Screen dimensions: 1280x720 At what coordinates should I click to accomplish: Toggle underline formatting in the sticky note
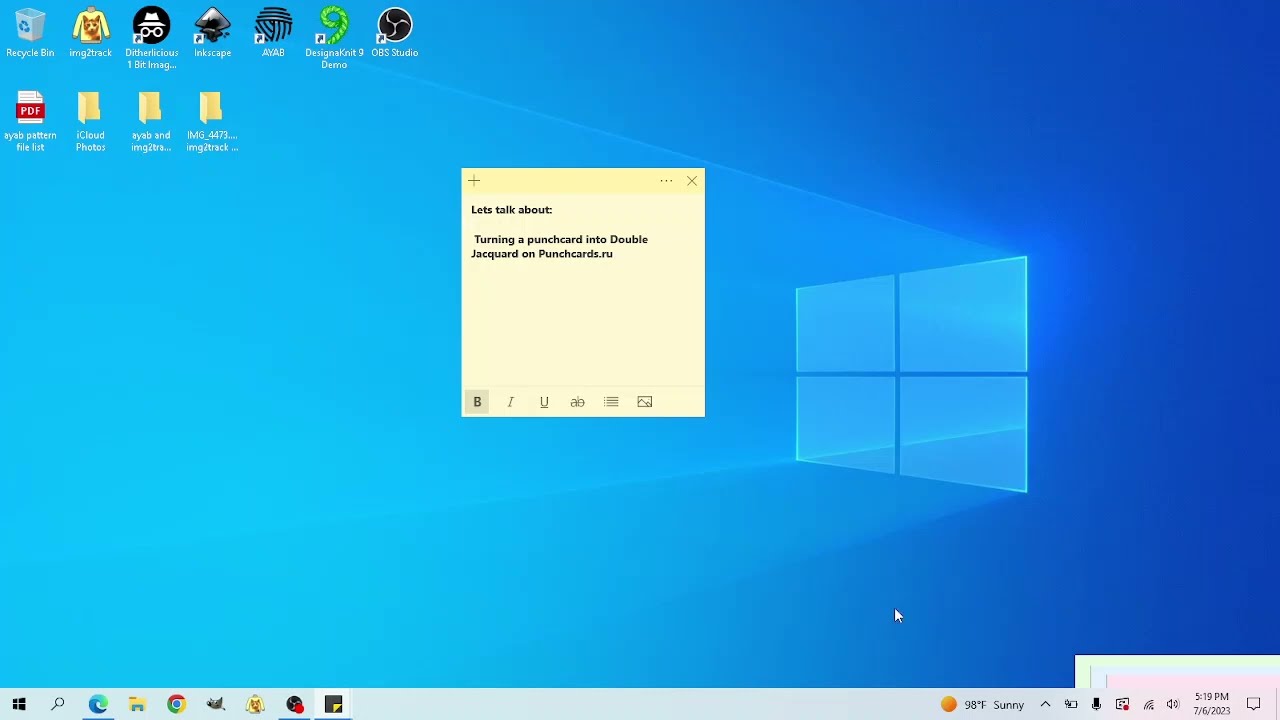tap(544, 402)
